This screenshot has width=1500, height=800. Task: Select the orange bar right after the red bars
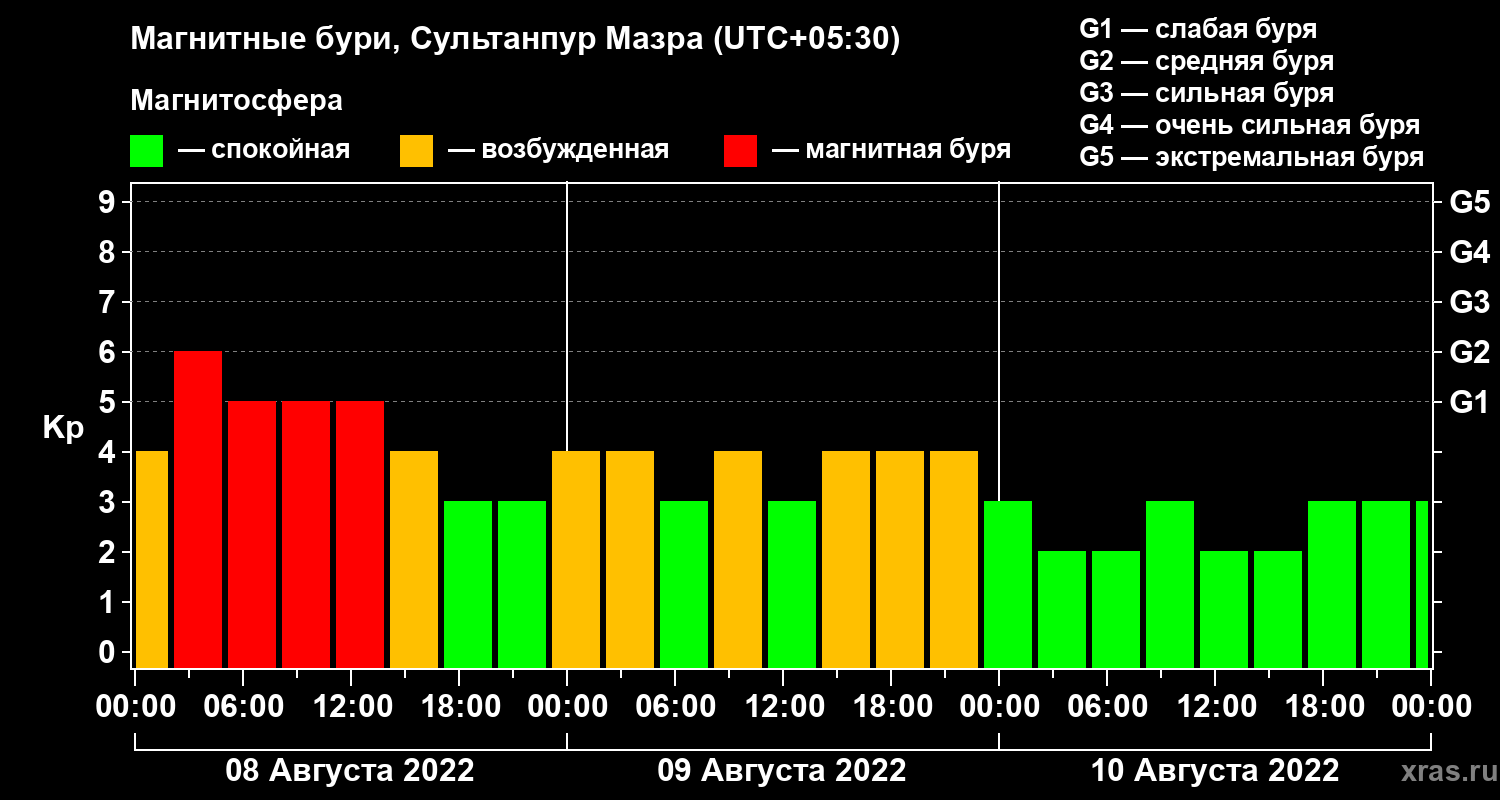coord(414,559)
